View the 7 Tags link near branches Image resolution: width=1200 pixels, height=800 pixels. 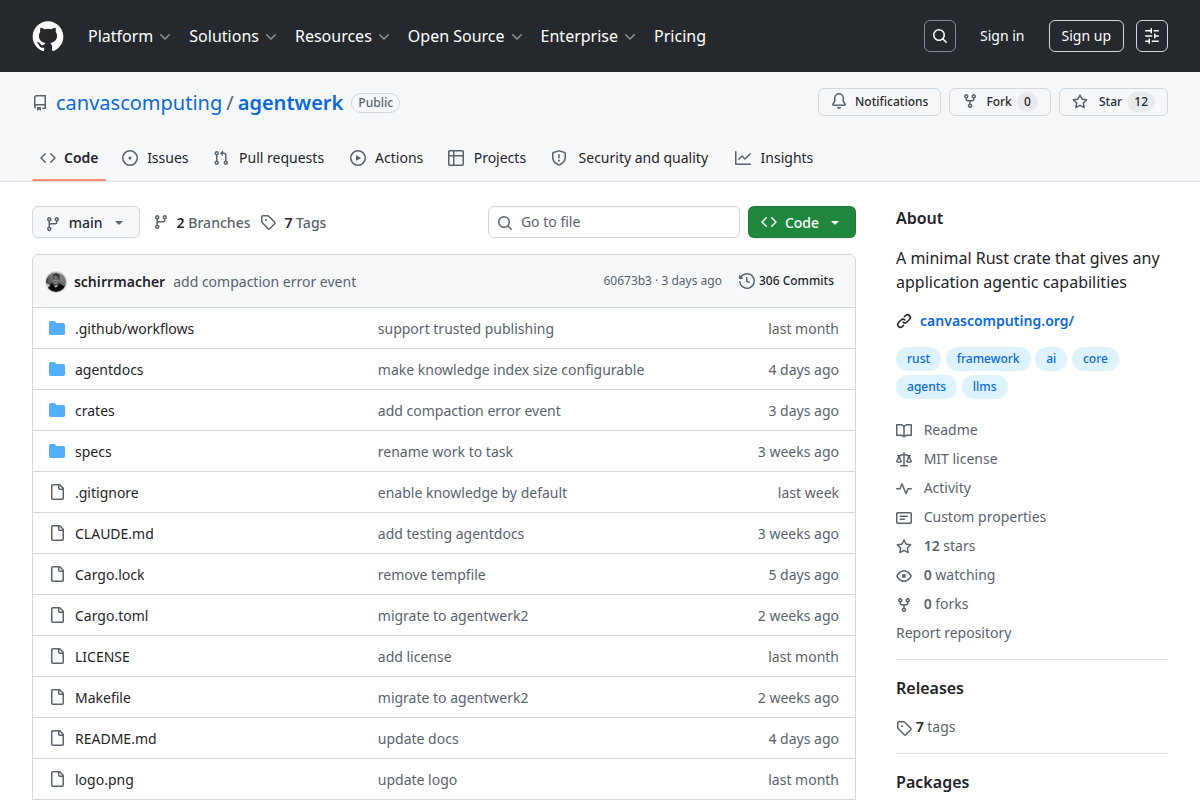(x=293, y=223)
